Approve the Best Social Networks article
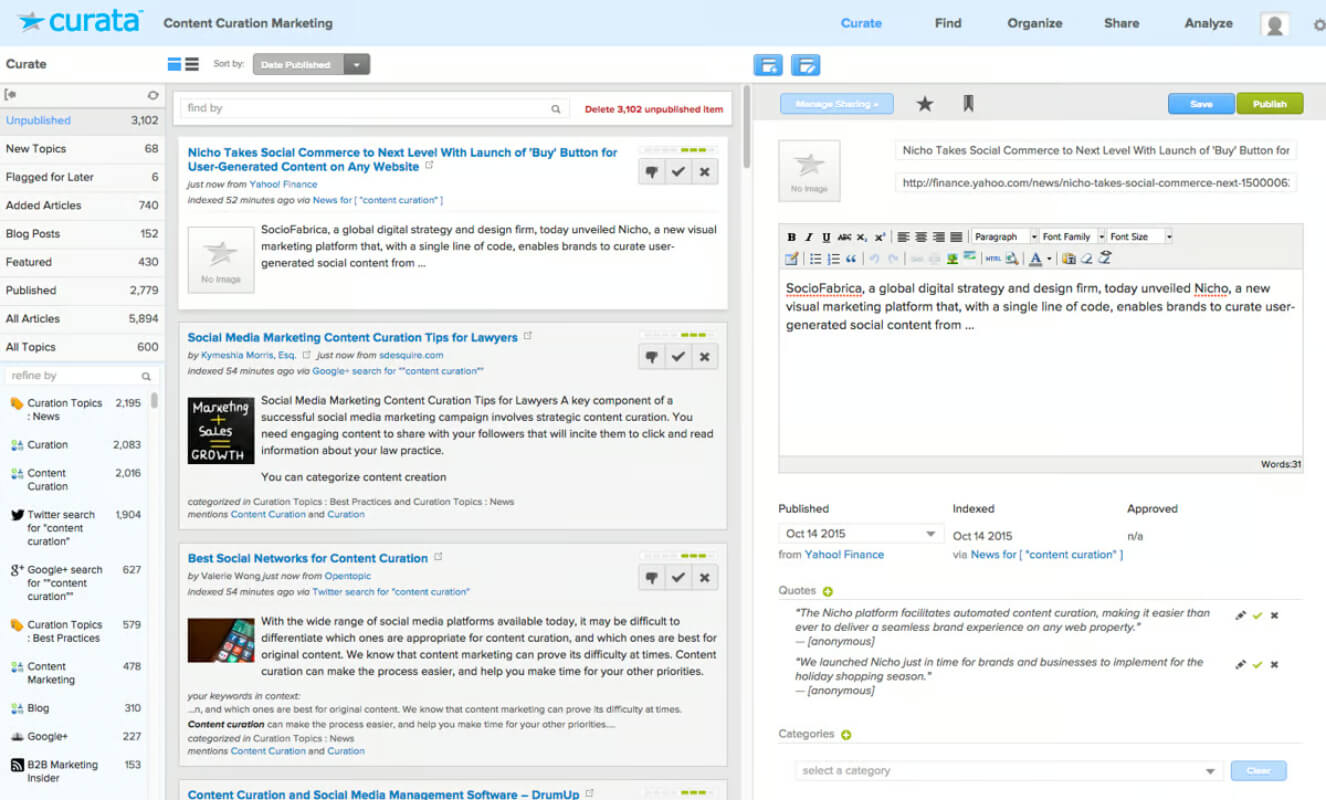 pos(678,577)
